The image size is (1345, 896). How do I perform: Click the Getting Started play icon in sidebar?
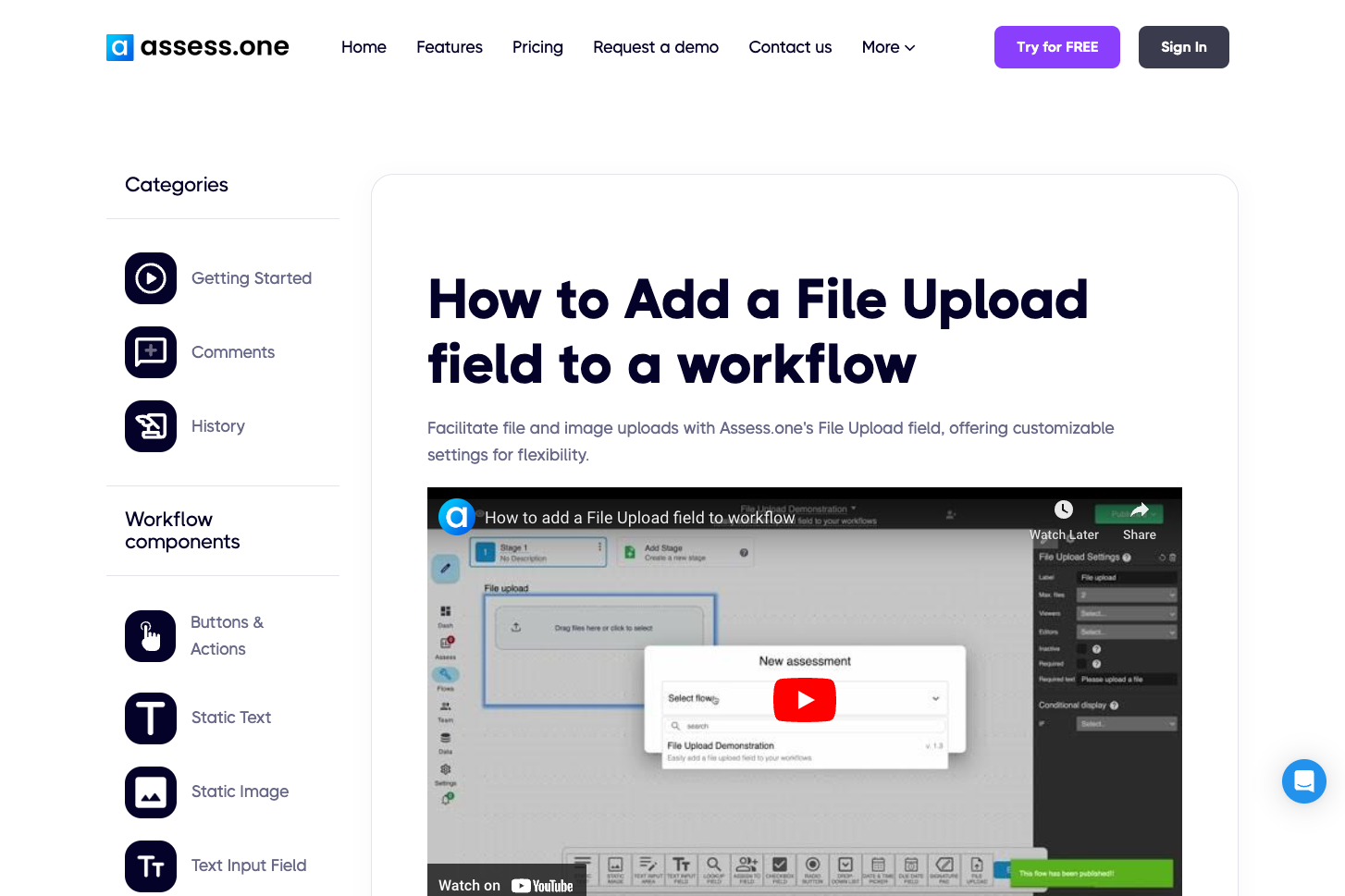pyautogui.click(x=150, y=278)
